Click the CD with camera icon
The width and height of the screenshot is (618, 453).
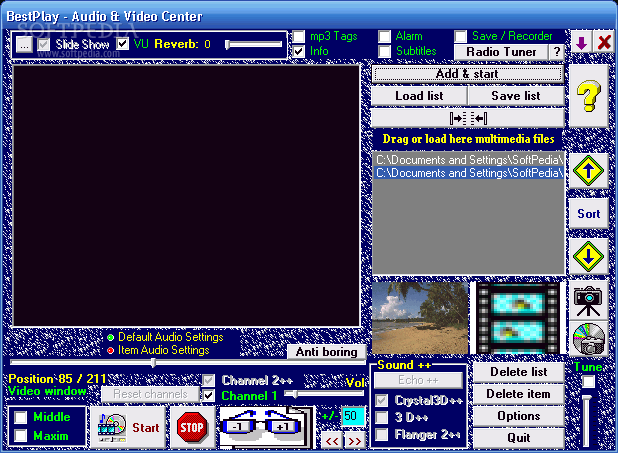point(588,338)
